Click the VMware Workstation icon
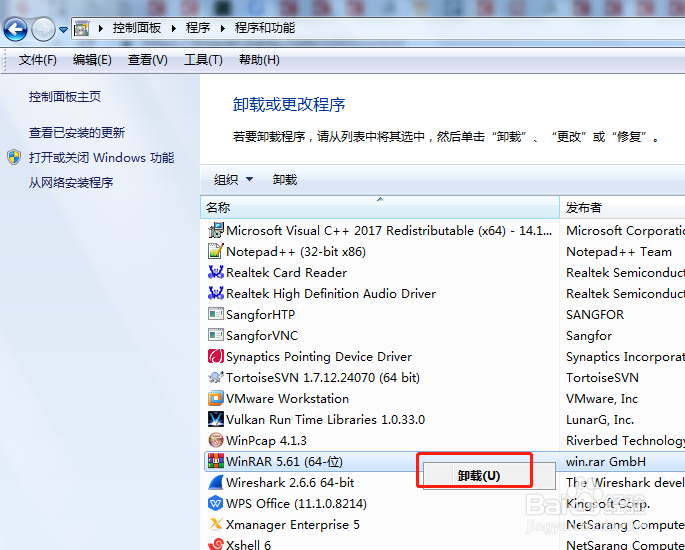Image resolution: width=685 pixels, height=550 pixels. coord(215,398)
